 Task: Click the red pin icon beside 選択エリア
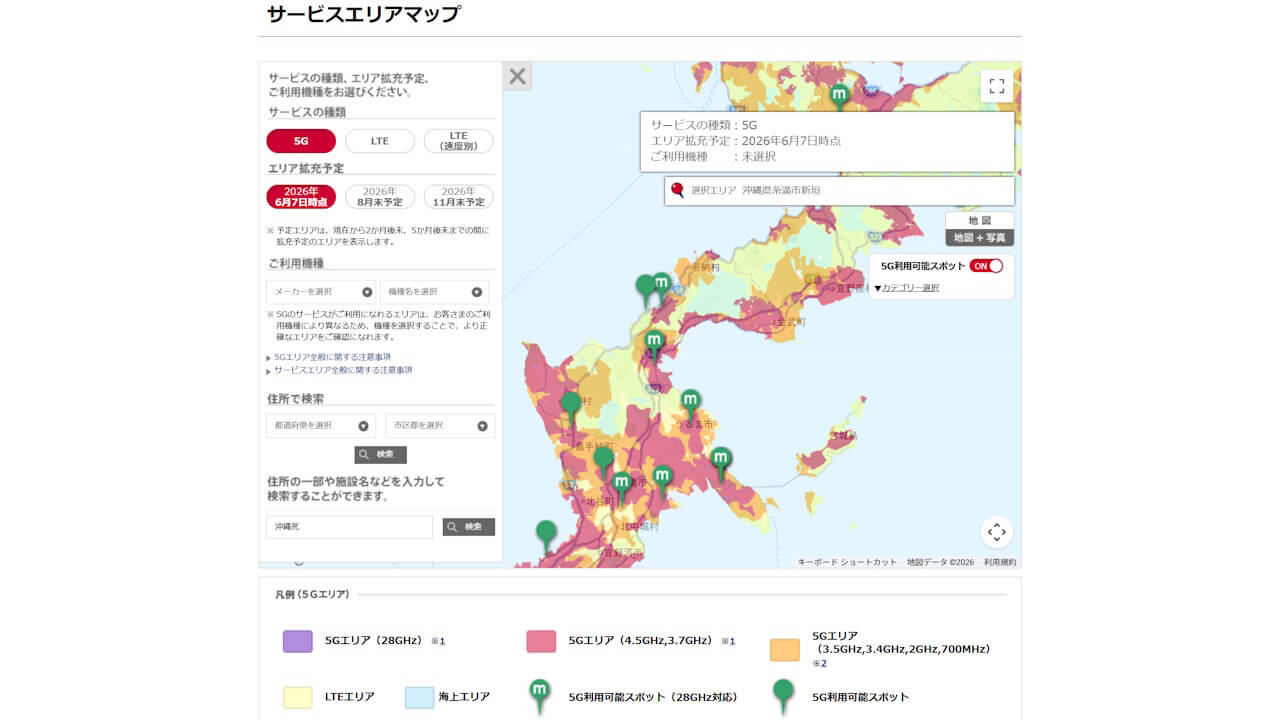pos(677,190)
